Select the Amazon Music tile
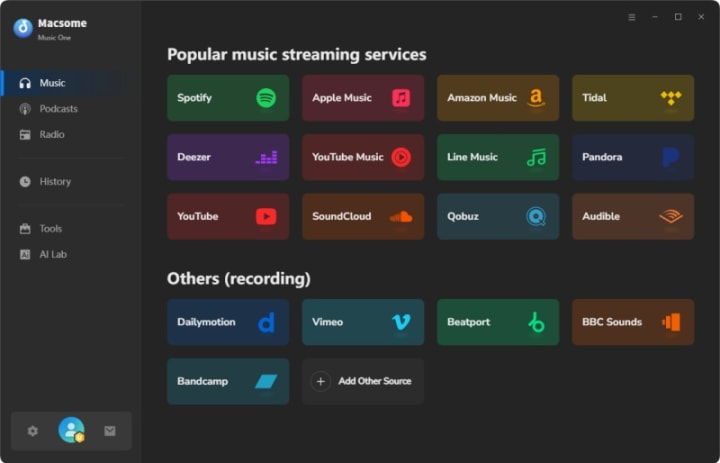720x463 pixels. [x=498, y=98]
